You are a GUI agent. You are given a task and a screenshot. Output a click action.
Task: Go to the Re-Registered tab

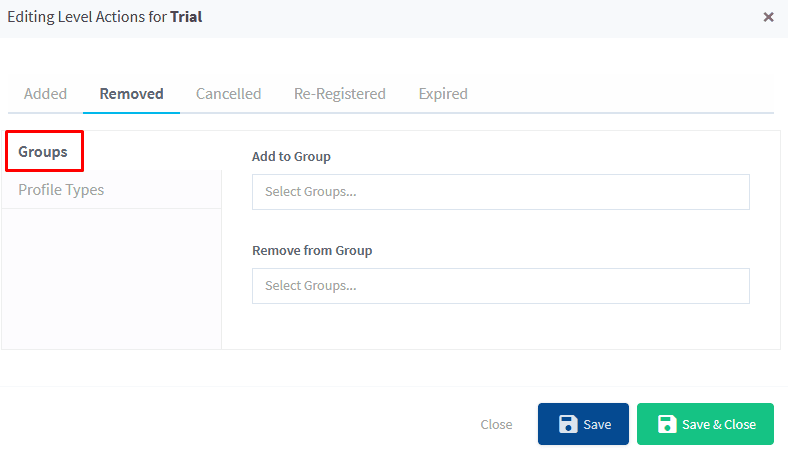(340, 94)
